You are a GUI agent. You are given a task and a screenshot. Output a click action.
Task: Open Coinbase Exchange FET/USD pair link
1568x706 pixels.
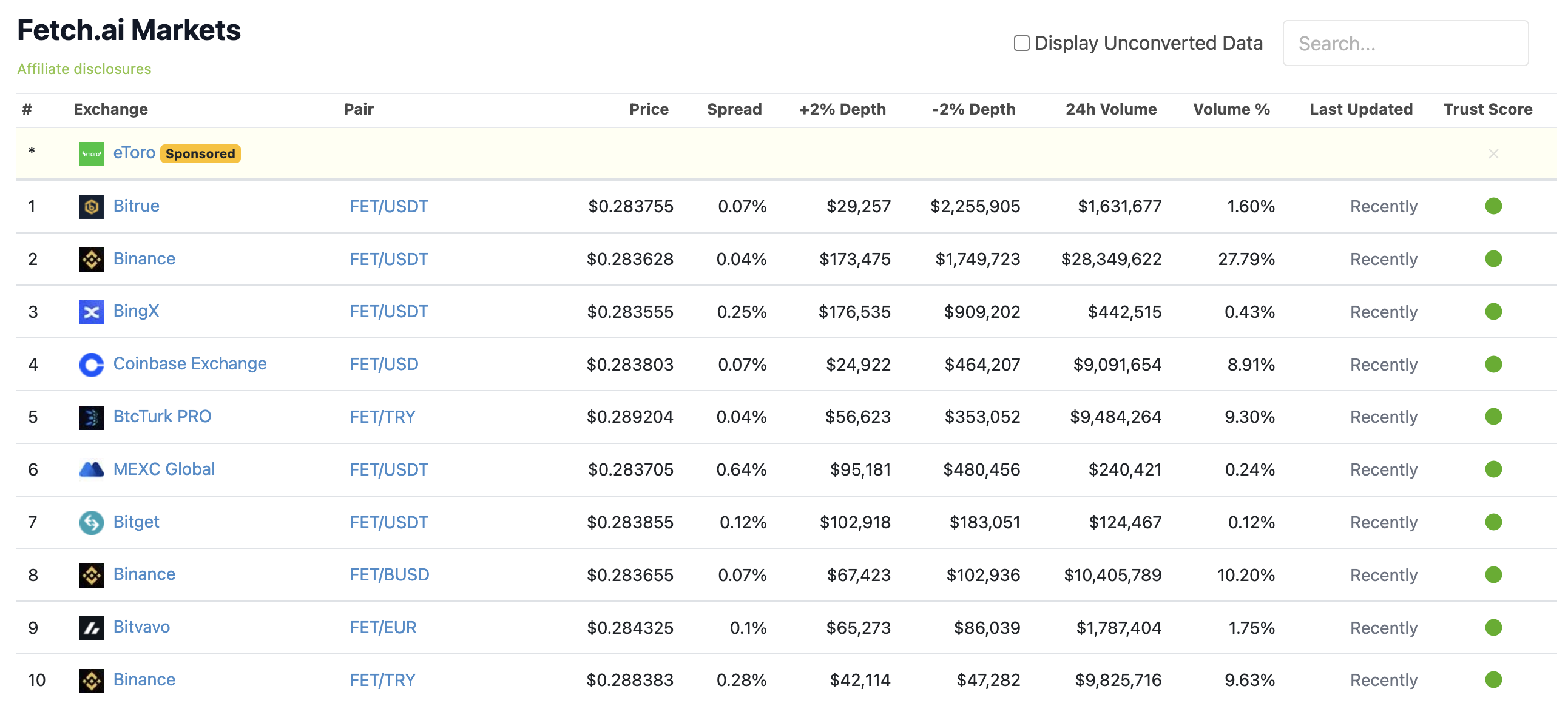pos(384,364)
